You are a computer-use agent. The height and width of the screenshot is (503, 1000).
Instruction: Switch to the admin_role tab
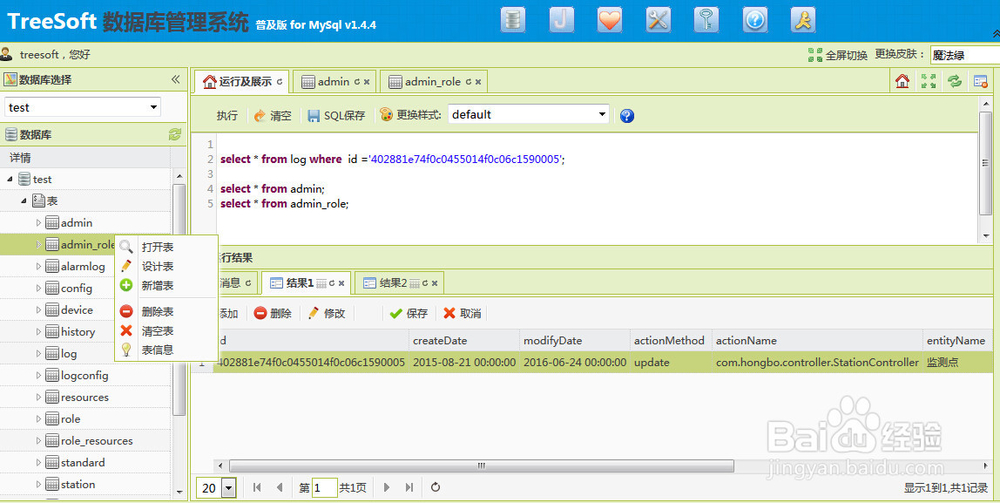(432, 82)
